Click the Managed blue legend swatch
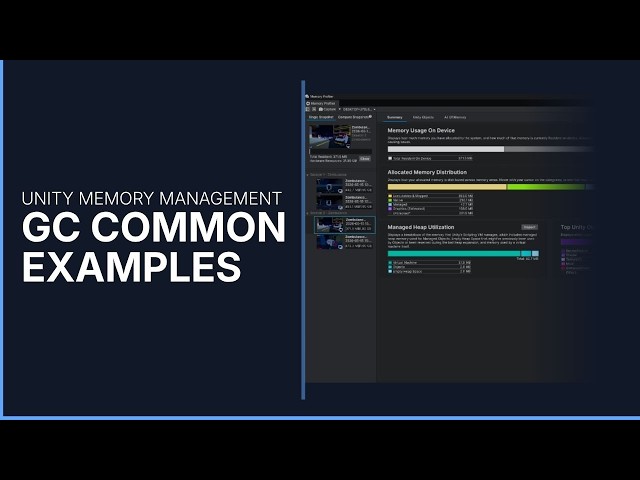The image size is (640, 480). point(390,204)
